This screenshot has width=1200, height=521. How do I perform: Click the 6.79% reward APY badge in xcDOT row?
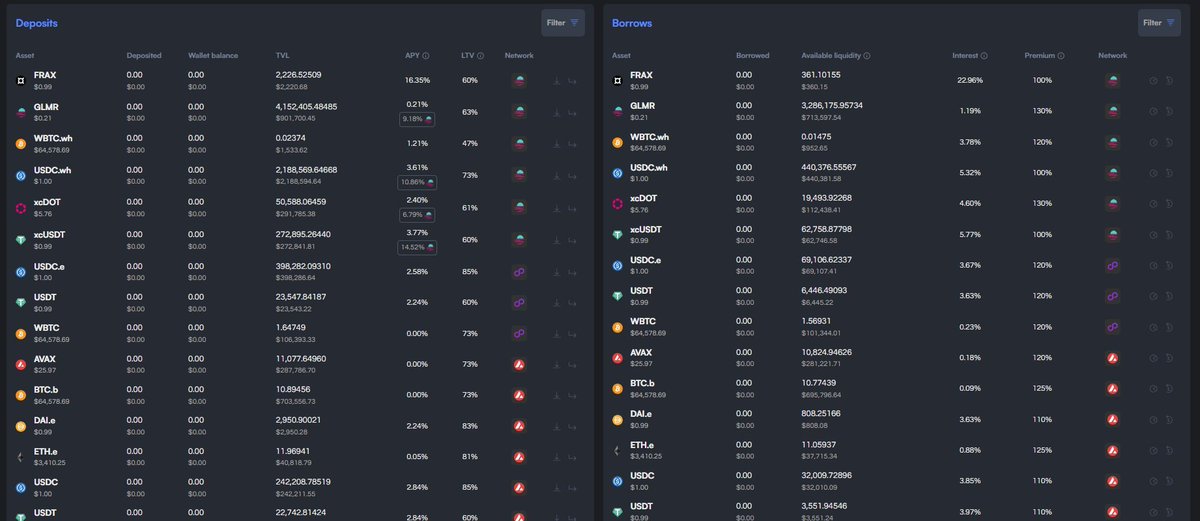click(417, 215)
